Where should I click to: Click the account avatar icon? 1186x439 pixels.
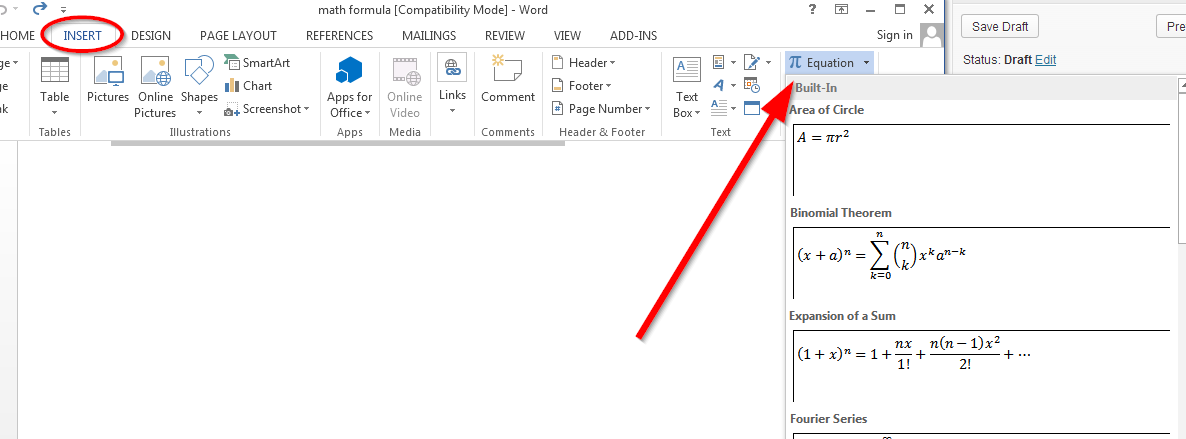point(933,35)
